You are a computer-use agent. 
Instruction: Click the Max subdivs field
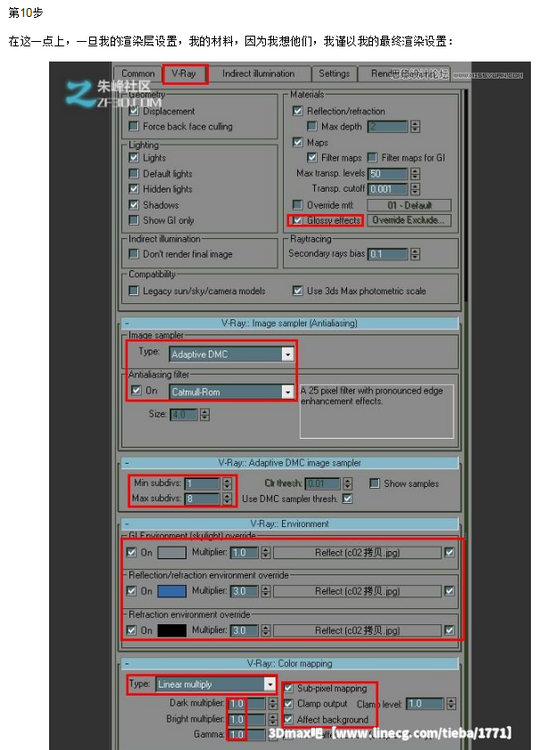point(203,499)
